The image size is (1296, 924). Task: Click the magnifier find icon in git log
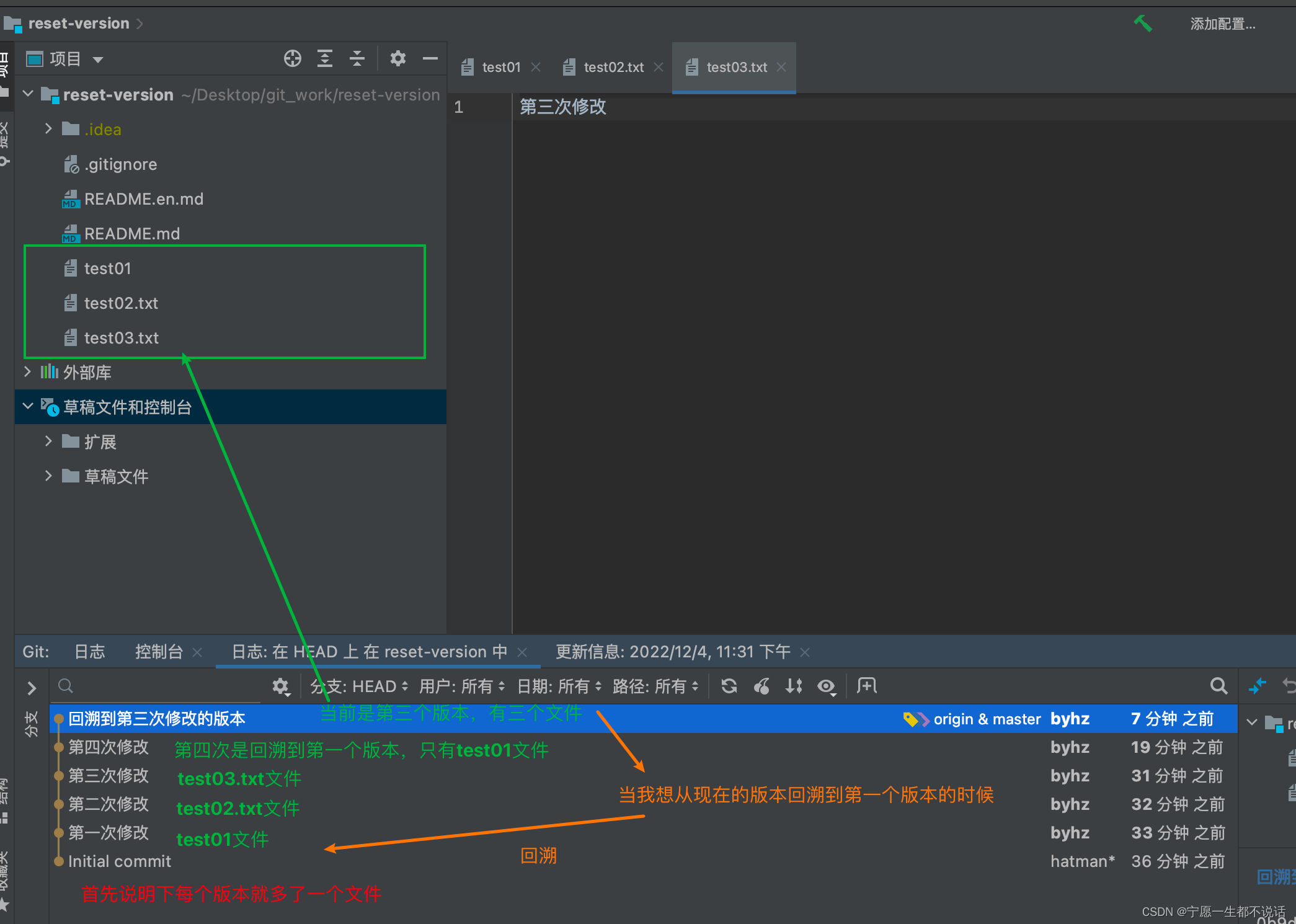1218,686
